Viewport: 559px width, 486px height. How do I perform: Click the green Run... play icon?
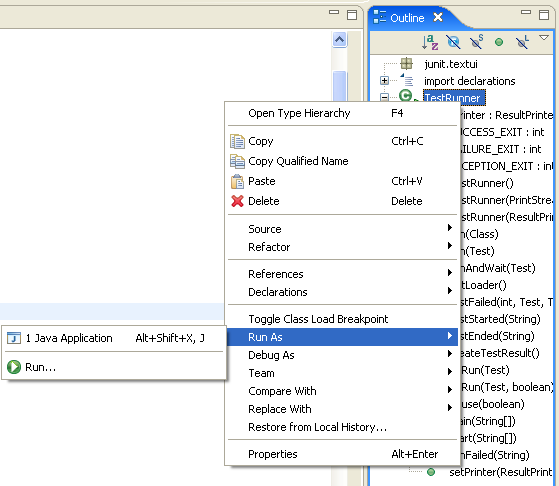14,367
